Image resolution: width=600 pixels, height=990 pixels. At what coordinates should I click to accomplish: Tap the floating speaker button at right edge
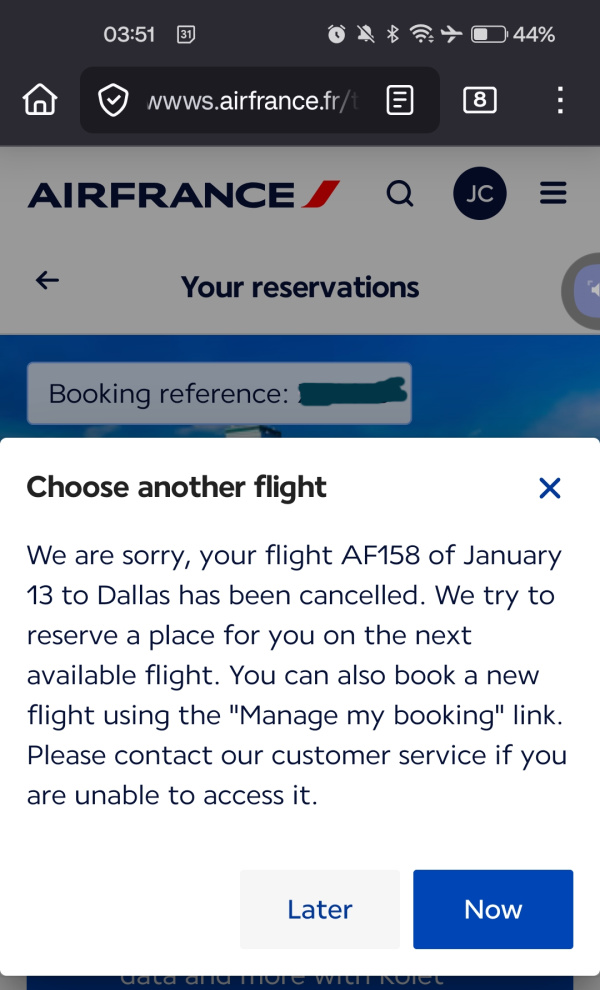pos(586,292)
